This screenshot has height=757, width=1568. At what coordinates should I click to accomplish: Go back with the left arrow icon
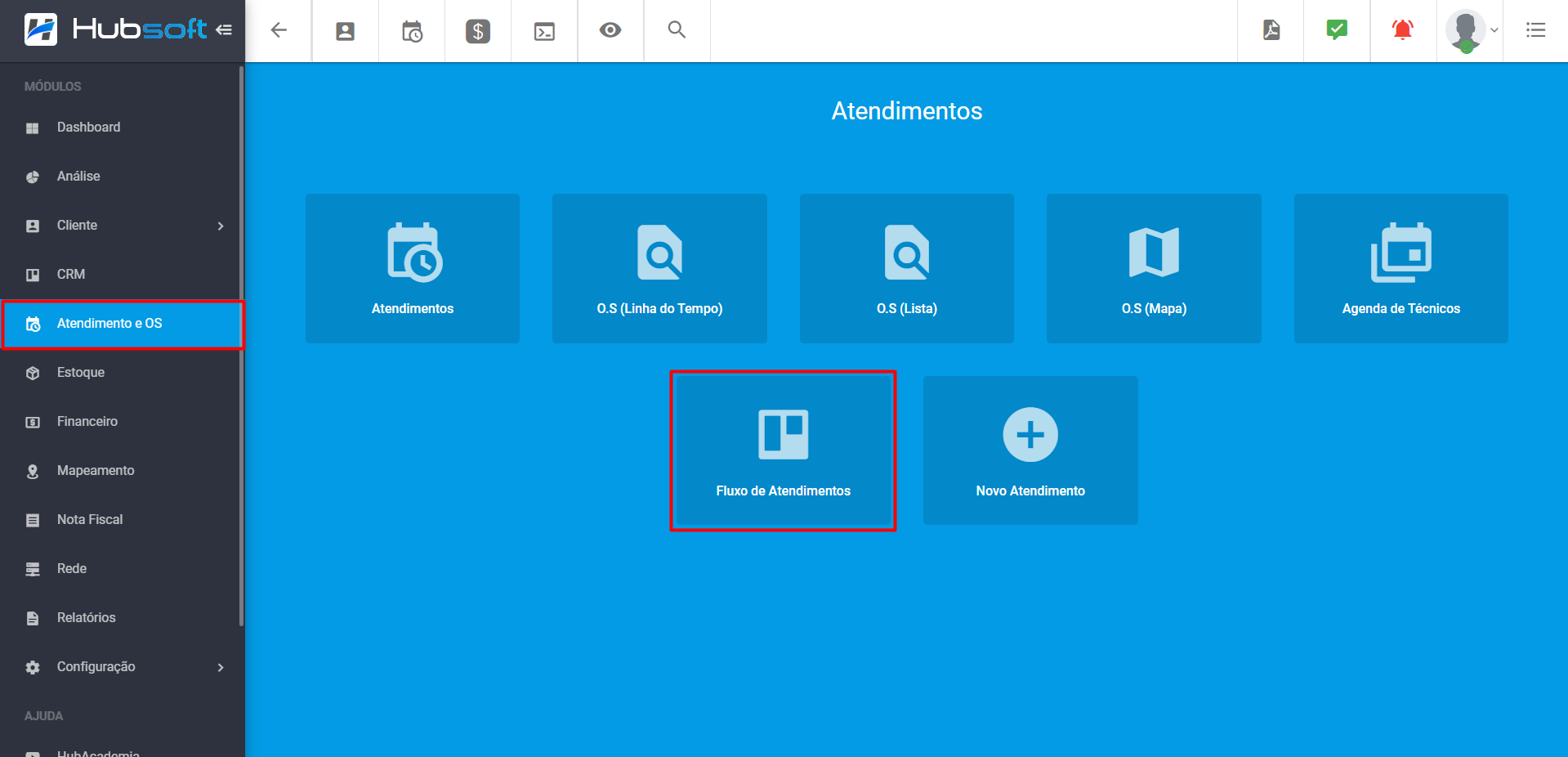279,30
